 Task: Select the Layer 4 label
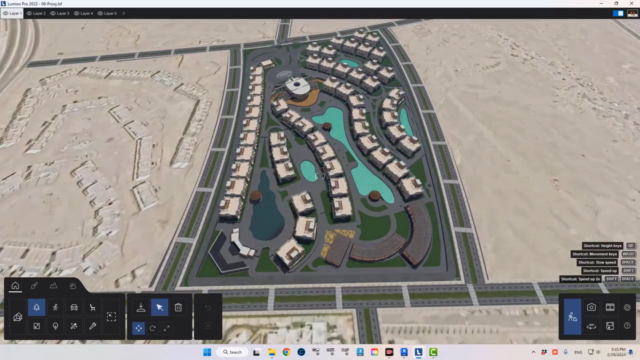coord(87,13)
